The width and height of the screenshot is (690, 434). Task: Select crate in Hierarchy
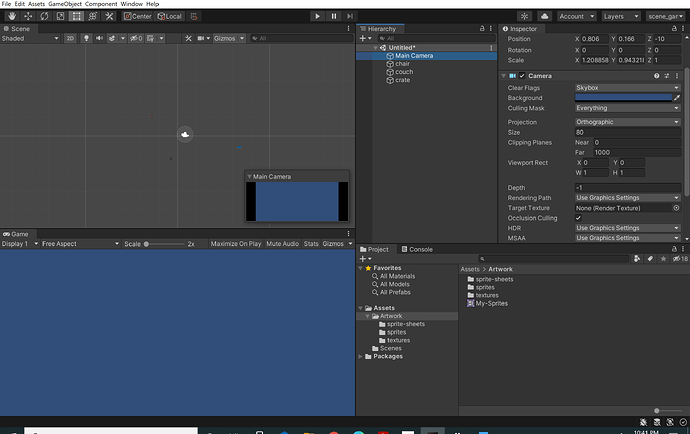pyautogui.click(x=402, y=80)
